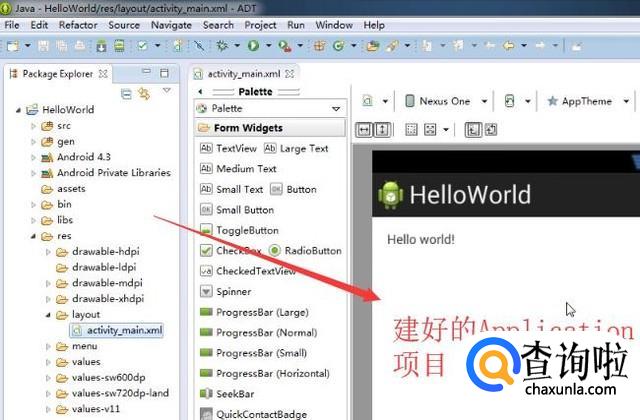Screen dimensions: 640x420
Task: Select the ToggleButton palette widget
Action: pyautogui.click(x=239, y=230)
